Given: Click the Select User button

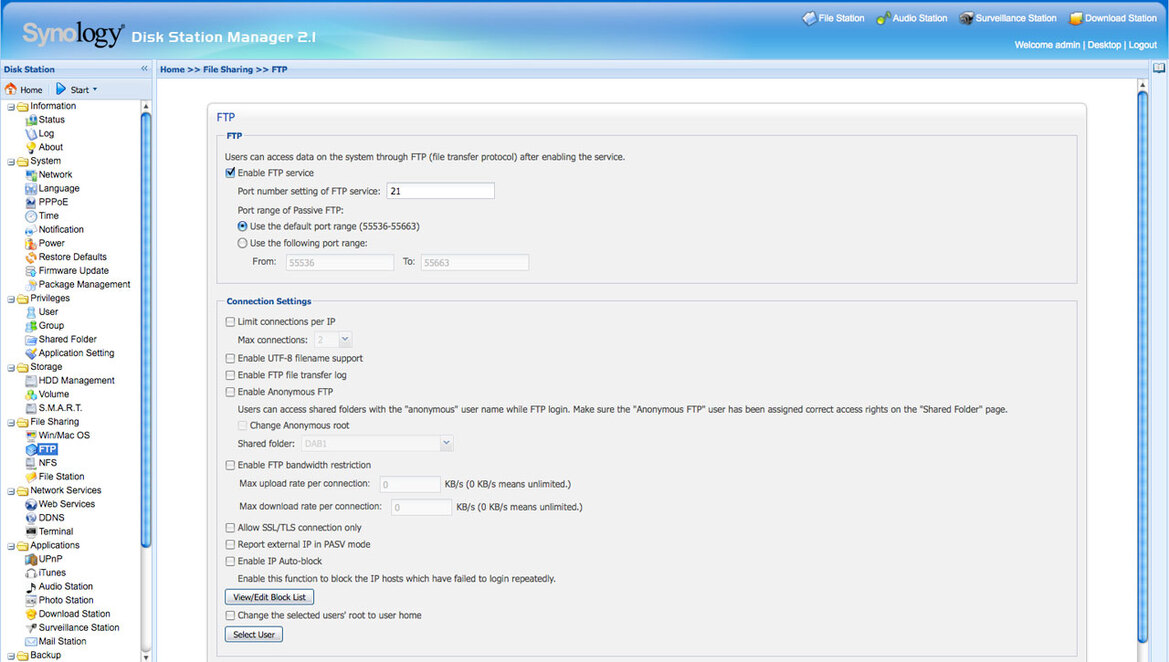Looking at the screenshot, I should (x=253, y=634).
